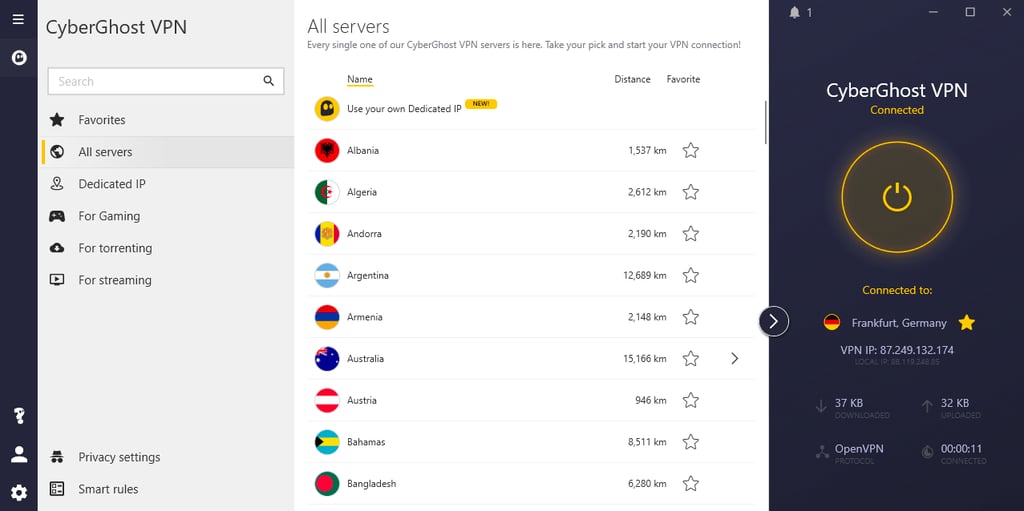Unfavorite Frankfurt, Germany with yellow star
Screen dimensions: 1024x511
click(967, 322)
